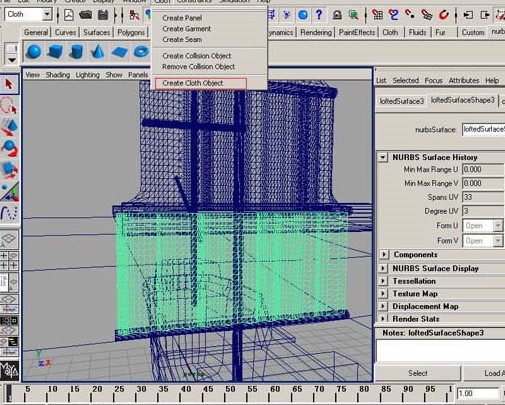Image resolution: width=505 pixels, height=405 pixels.
Task: Click the current frame 1.00 field
Action: click(477, 394)
